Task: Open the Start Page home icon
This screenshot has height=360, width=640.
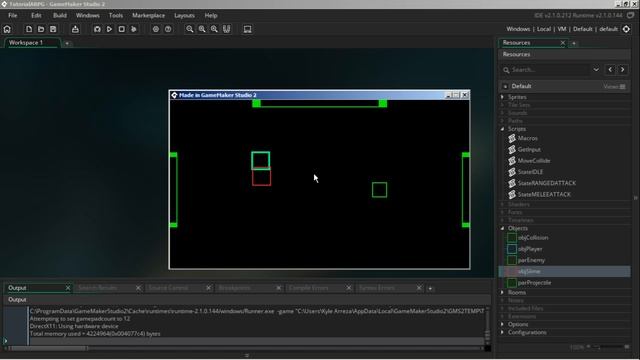Action: point(7,29)
